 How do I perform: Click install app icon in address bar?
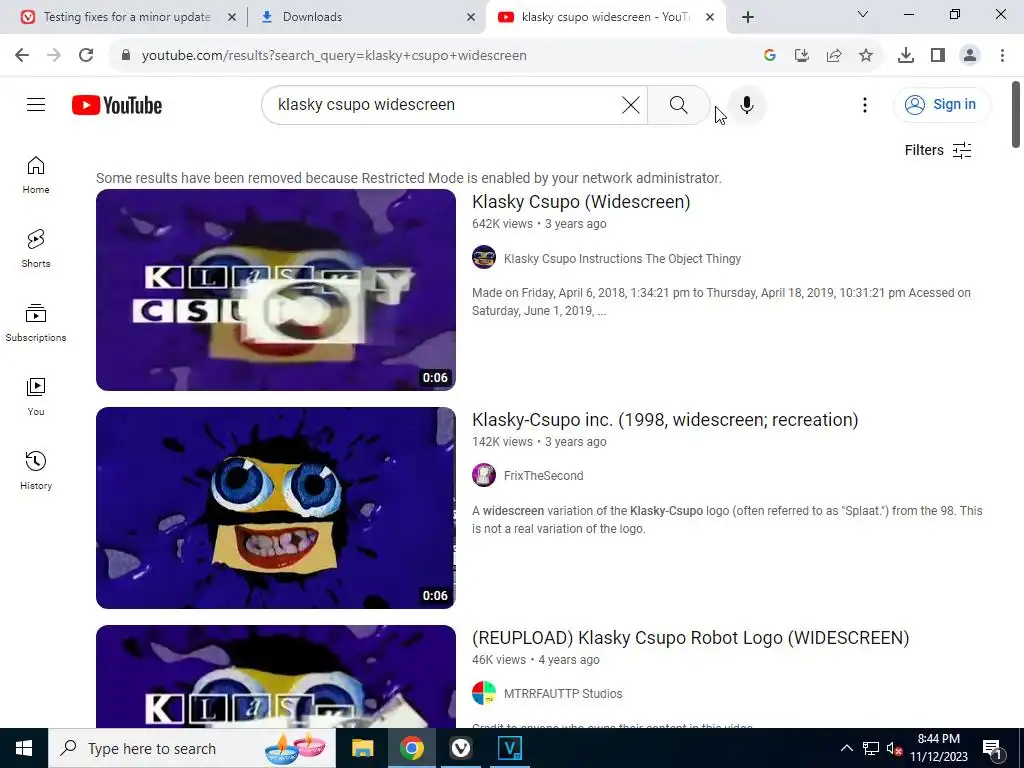coord(801,55)
